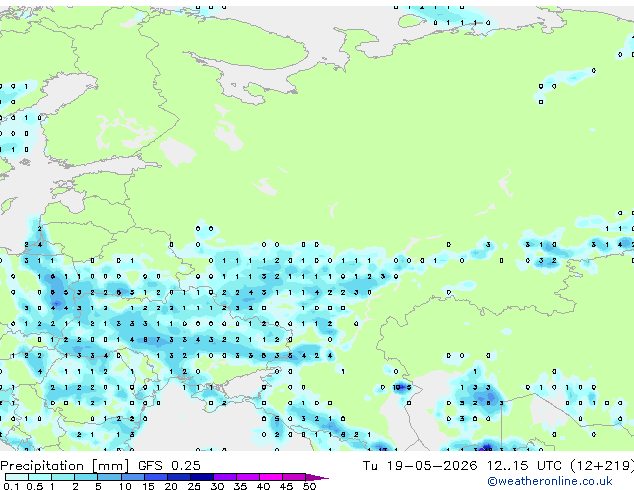The width and height of the screenshot is (634, 490).
Task: Click the 'GFS 0.25' model label
Action: tap(169, 465)
